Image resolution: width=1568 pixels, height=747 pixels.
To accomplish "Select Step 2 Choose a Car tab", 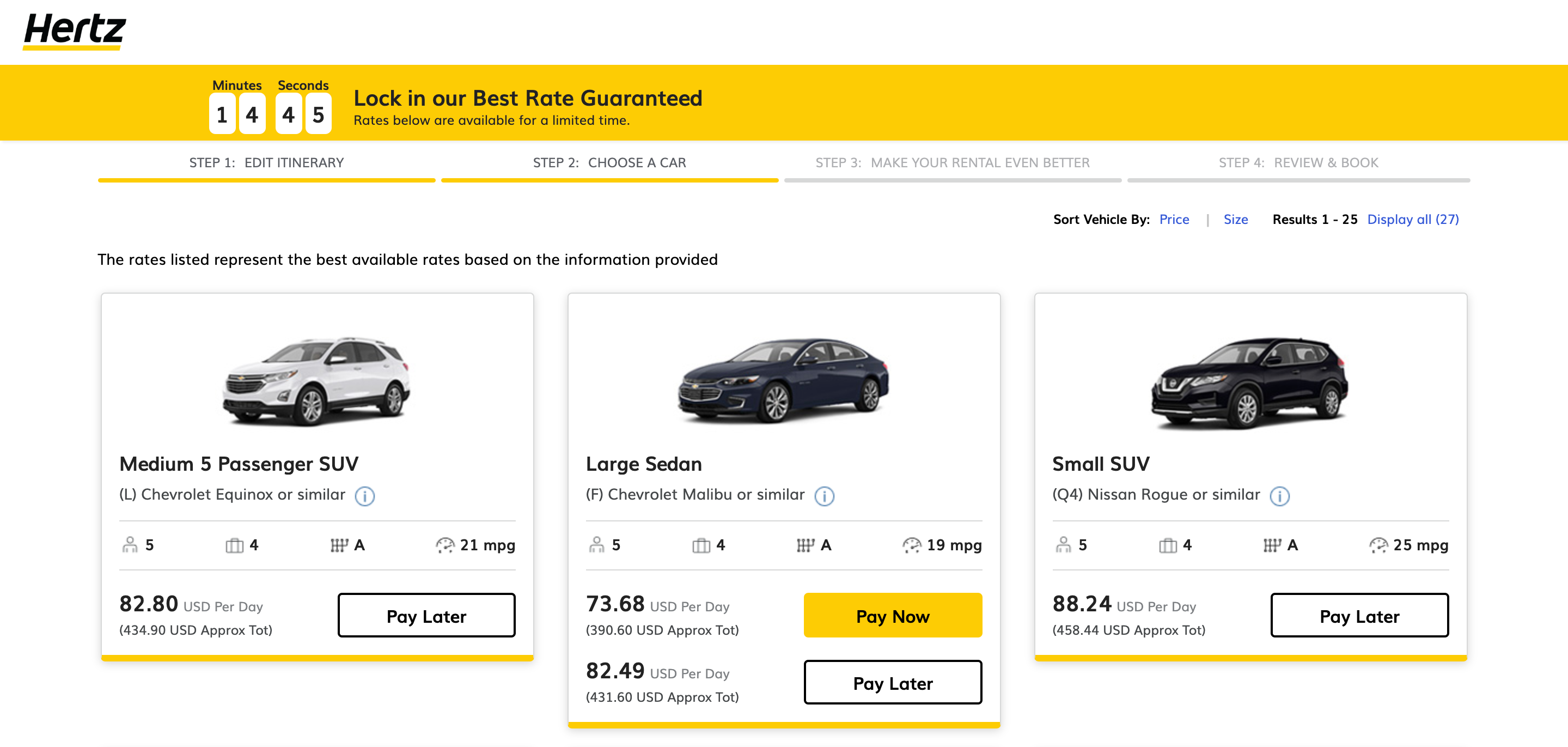I will click(x=609, y=163).
